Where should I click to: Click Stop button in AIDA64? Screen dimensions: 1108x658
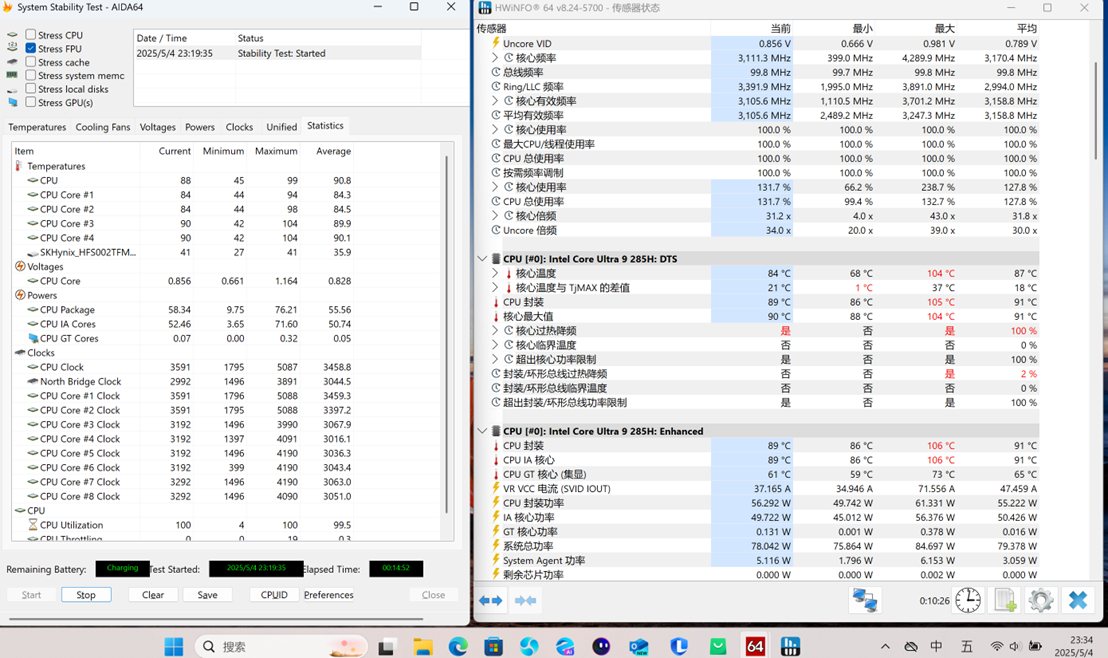coord(86,595)
